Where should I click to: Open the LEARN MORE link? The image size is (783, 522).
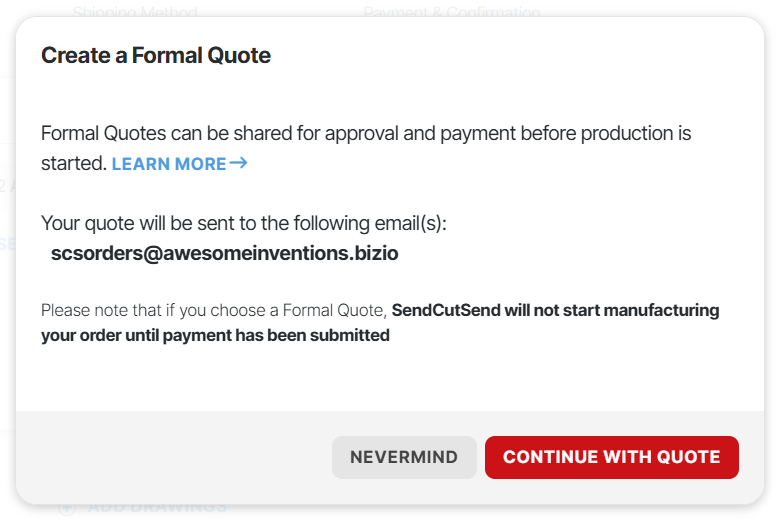click(x=169, y=164)
